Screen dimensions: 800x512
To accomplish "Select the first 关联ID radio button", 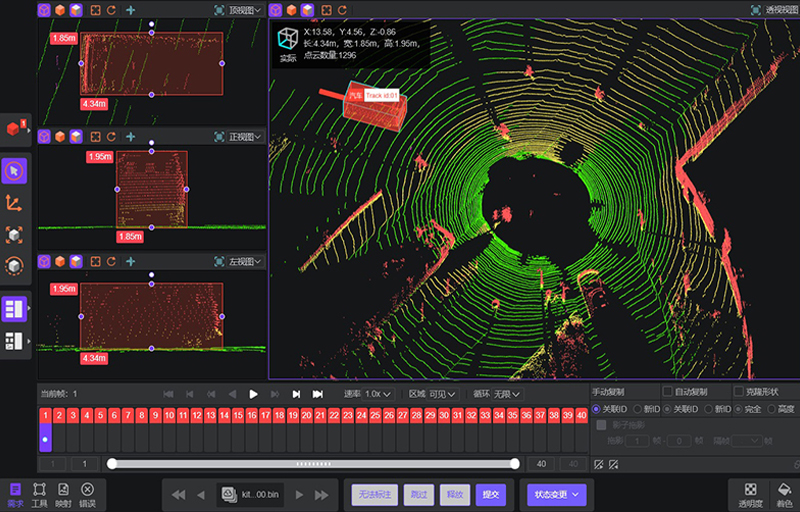I will tap(597, 409).
